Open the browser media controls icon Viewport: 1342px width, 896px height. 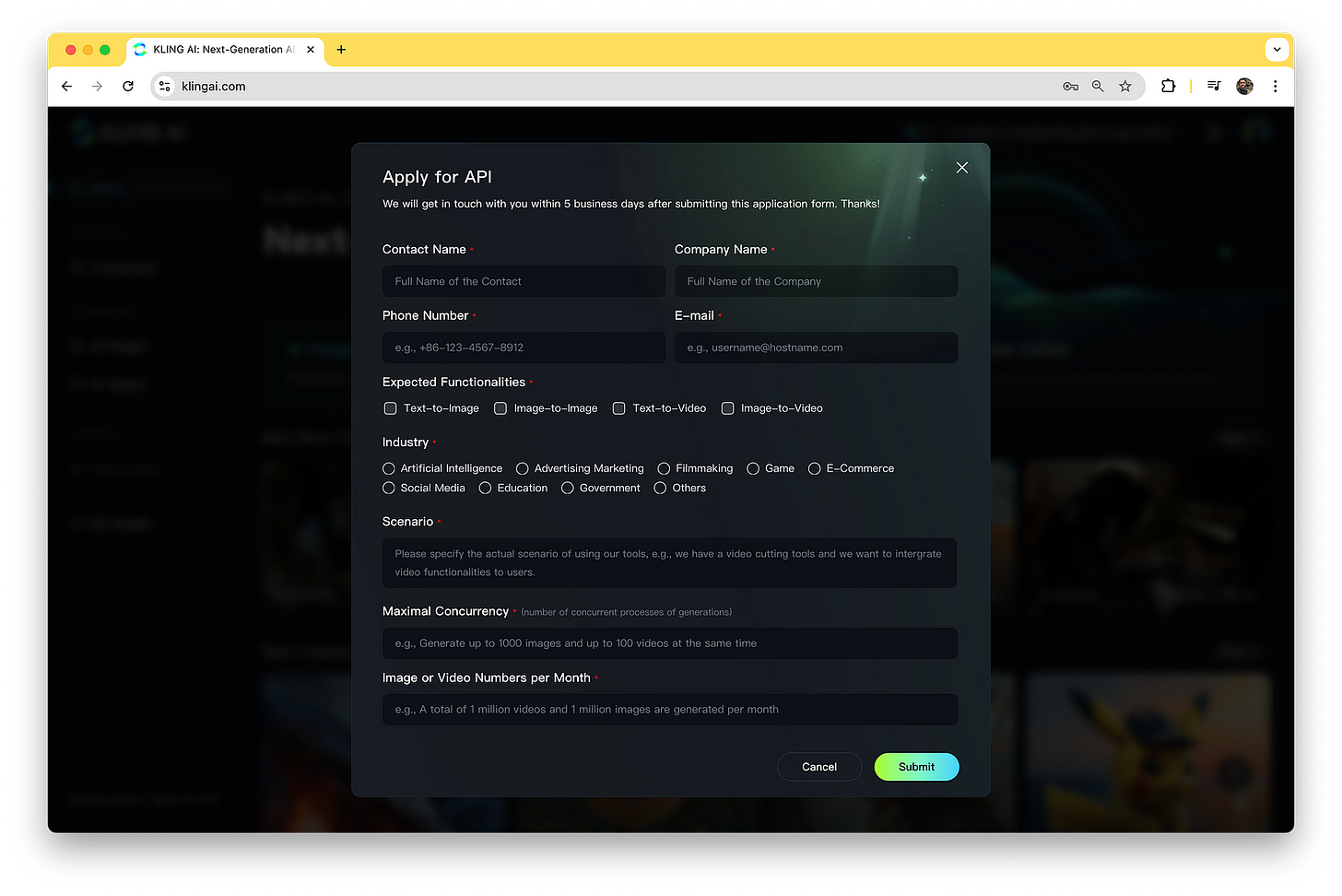pos(1214,86)
